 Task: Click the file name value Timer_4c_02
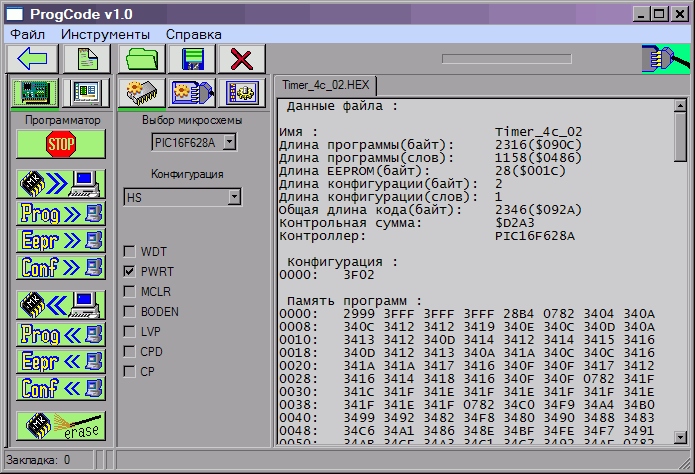pyautogui.click(x=539, y=132)
